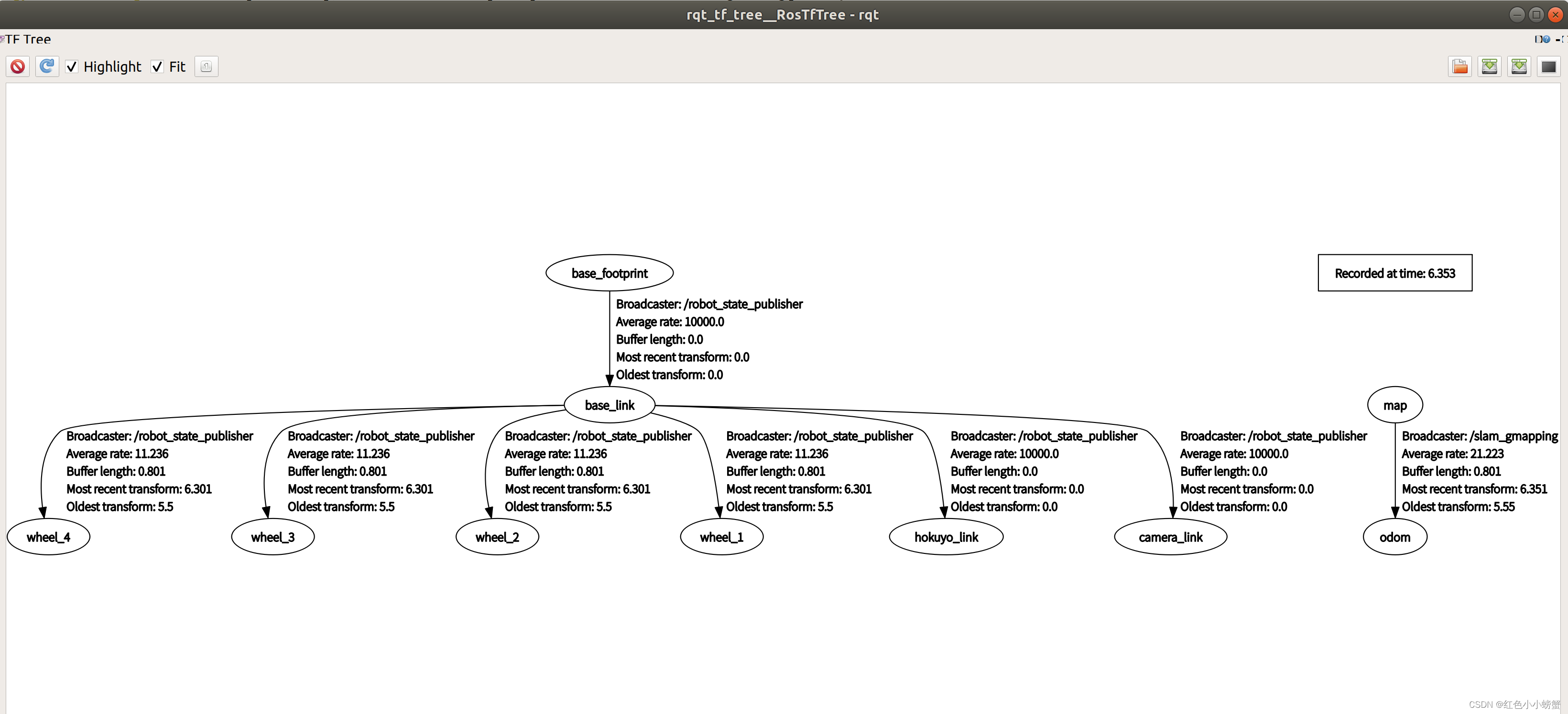Image resolution: width=1568 pixels, height=714 pixels.
Task: Select the base_footprint node
Action: (610, 273)
